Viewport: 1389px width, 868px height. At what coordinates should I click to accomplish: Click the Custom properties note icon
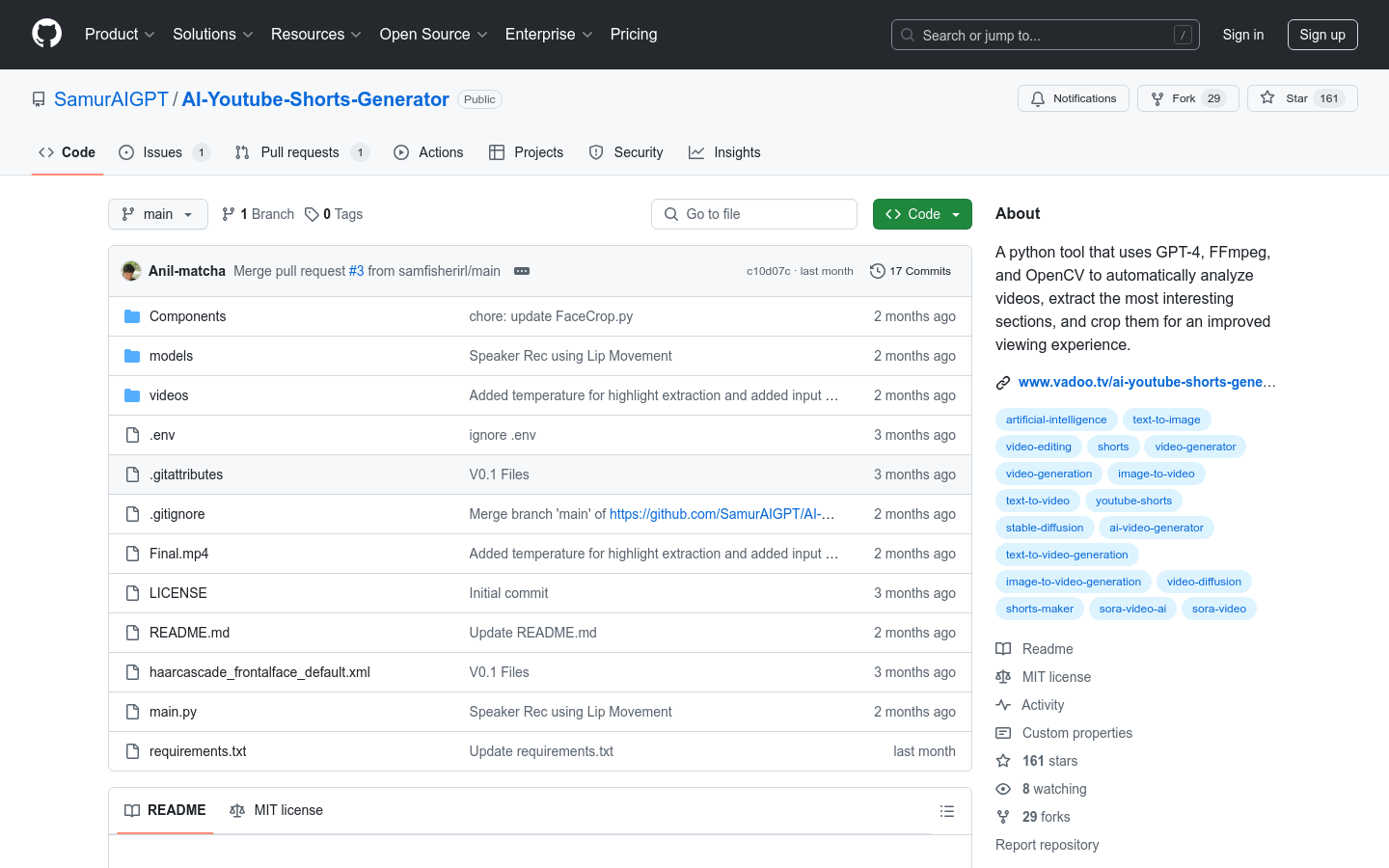pos(1003,733)
